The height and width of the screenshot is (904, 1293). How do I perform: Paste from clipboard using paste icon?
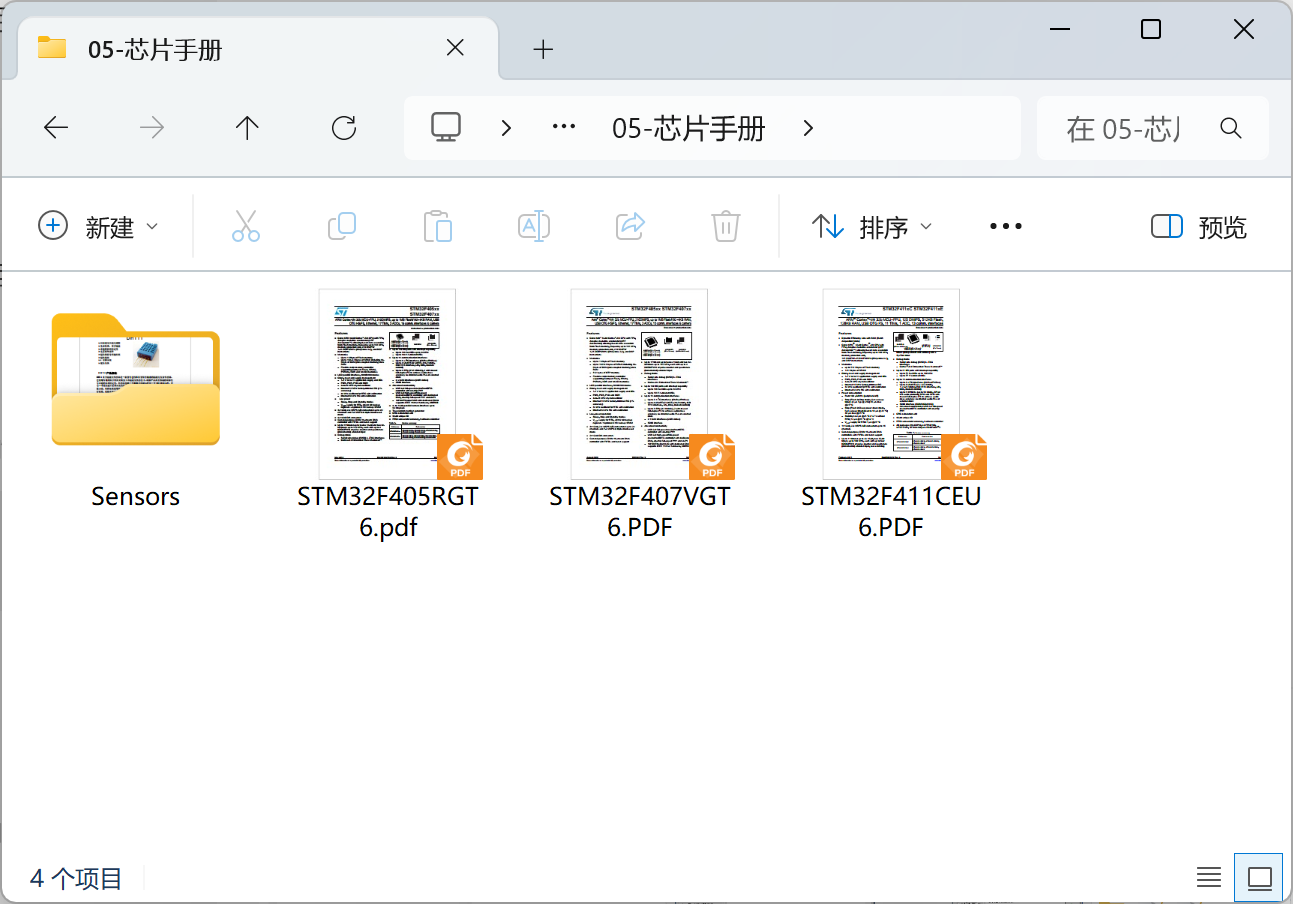[x=438, y=226]
